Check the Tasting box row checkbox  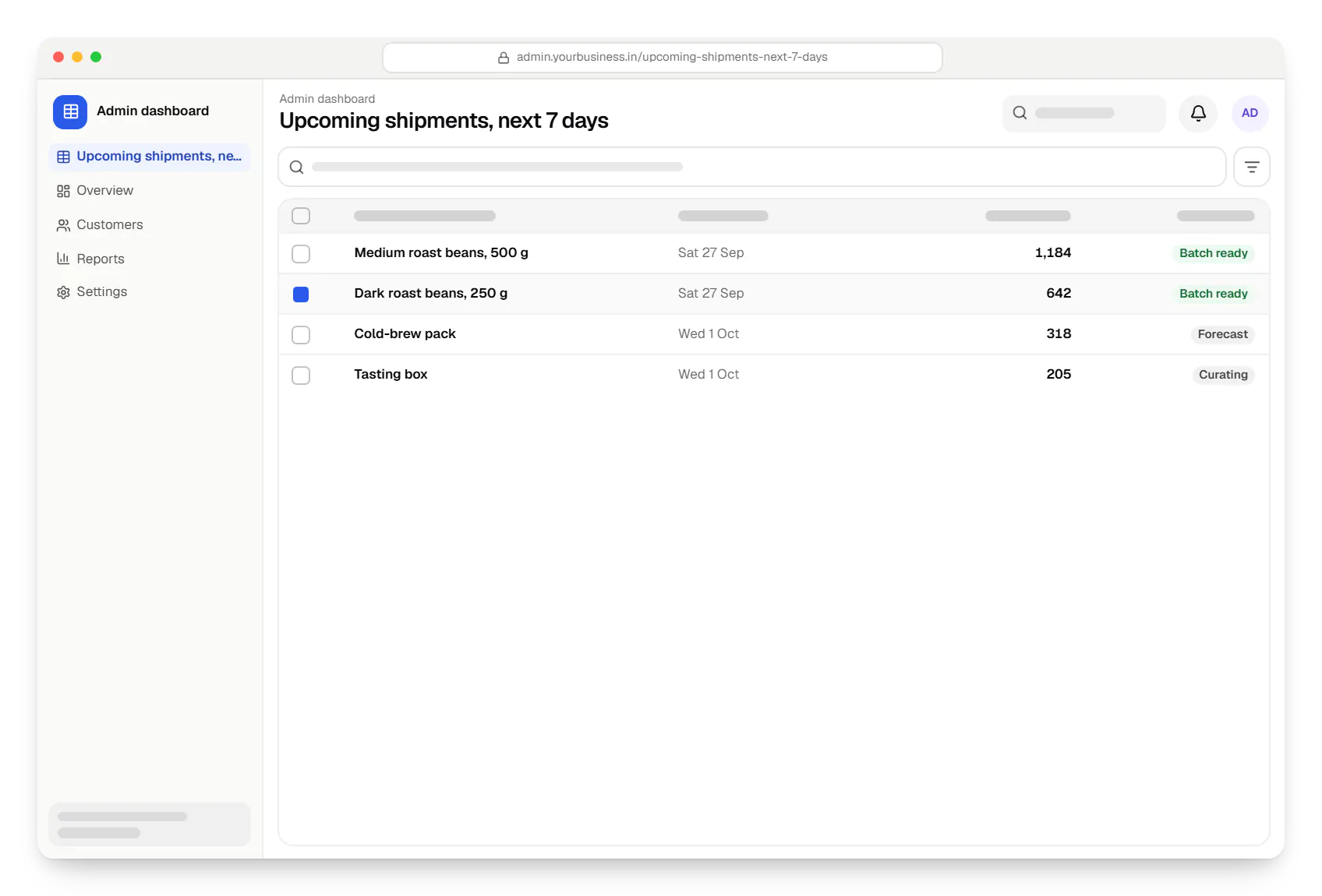click(x=301, y=376)
